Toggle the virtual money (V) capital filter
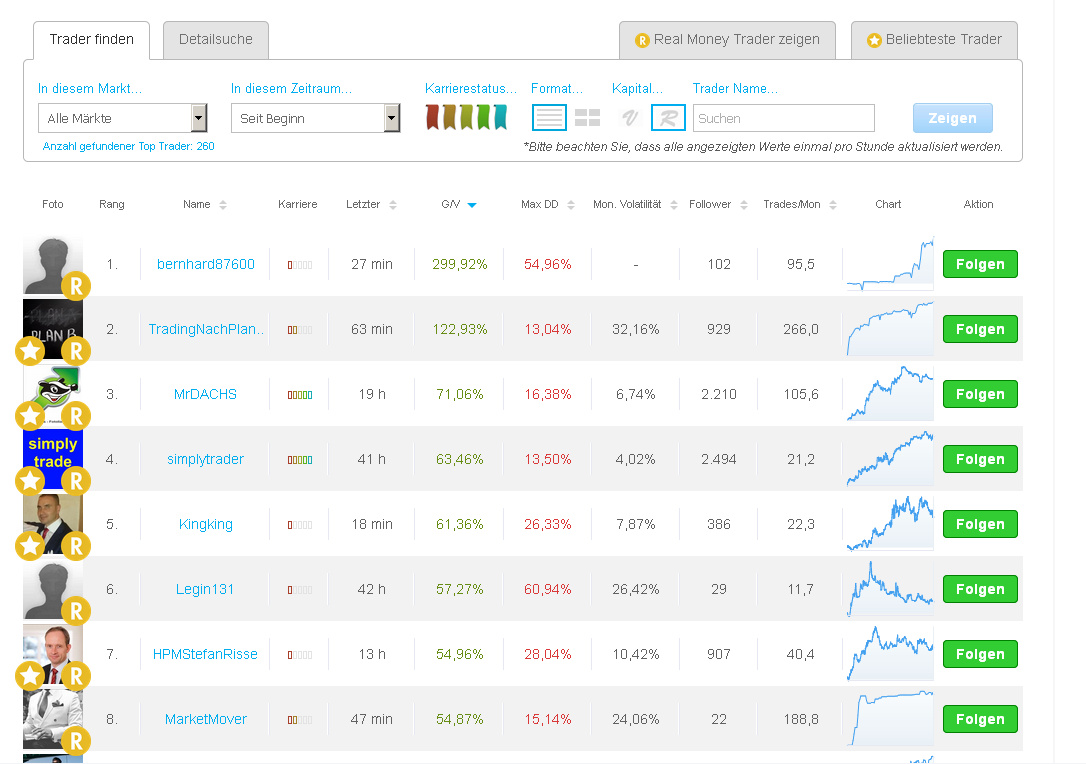1086x764 pixels. tap(629, 118)
